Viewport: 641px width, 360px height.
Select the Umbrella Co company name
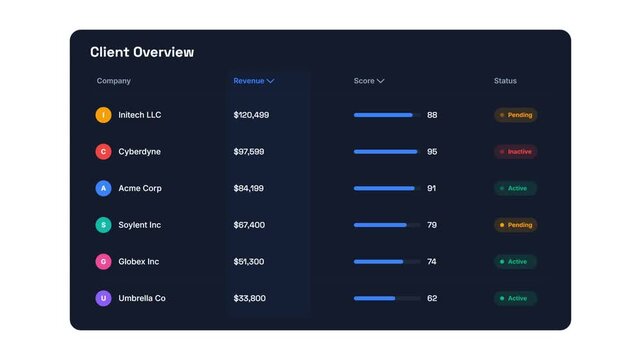click(142, 298)
